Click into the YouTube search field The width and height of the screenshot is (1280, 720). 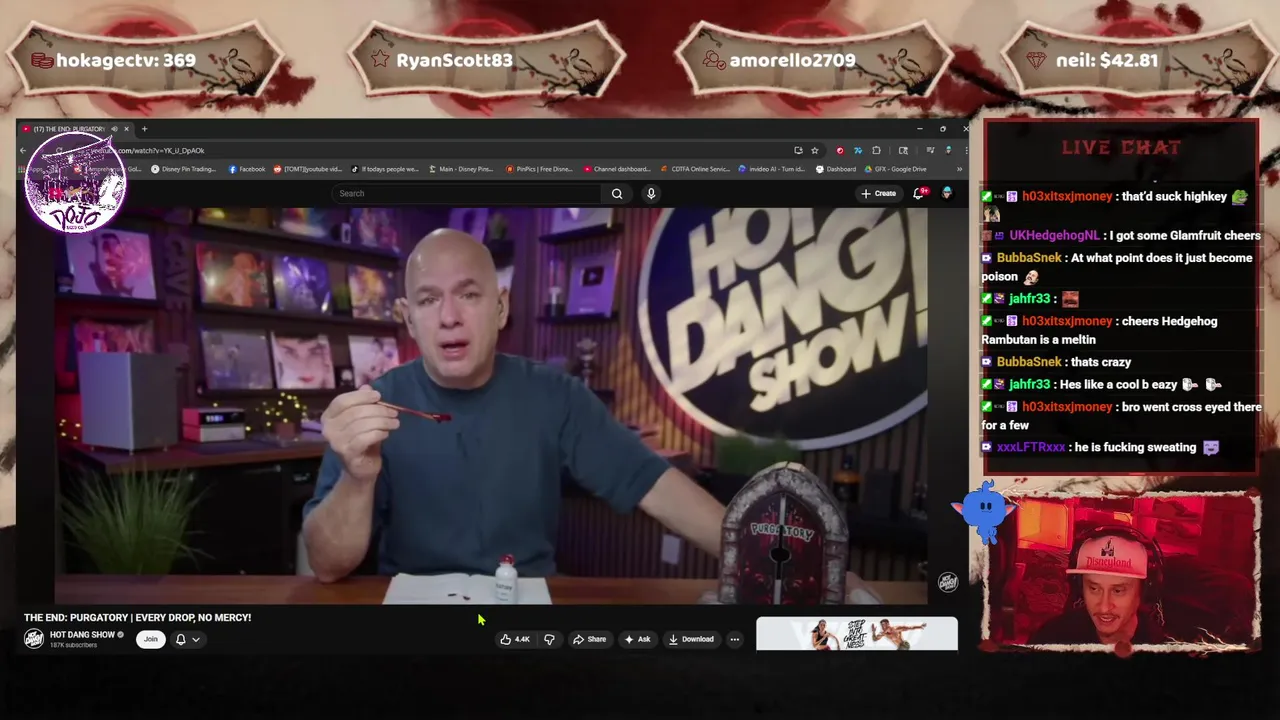click(465, 194)
